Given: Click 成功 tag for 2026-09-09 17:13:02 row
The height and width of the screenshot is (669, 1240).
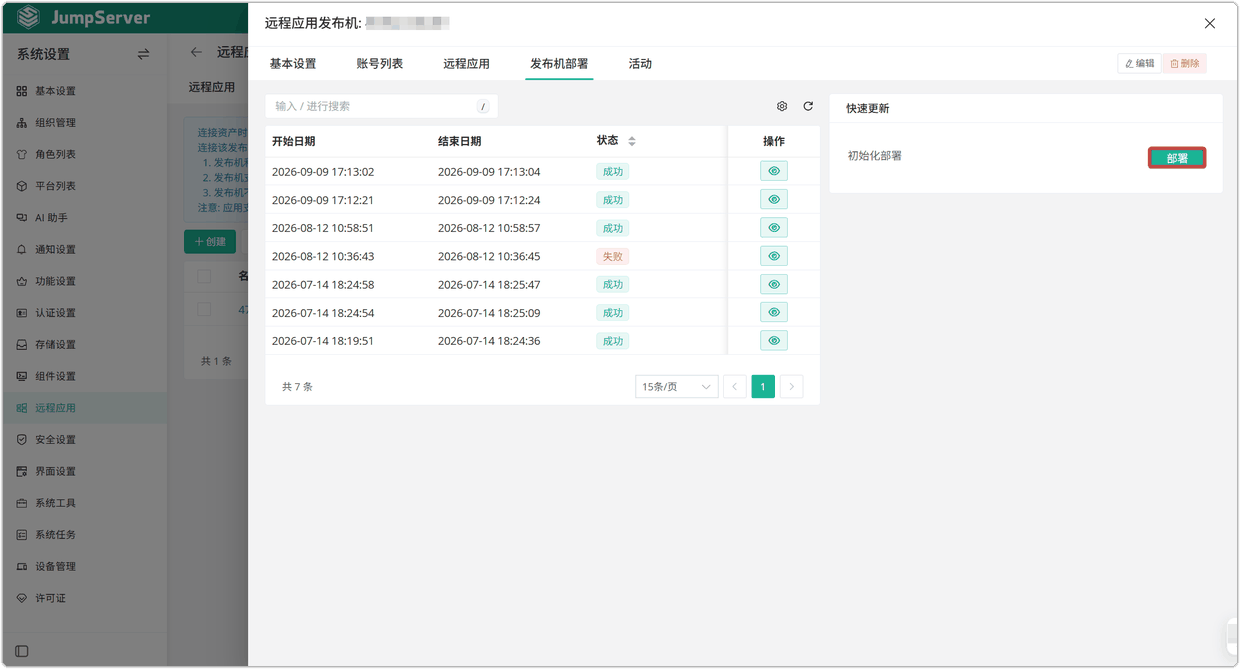Looking at the screenshot, I should [612, 171].
